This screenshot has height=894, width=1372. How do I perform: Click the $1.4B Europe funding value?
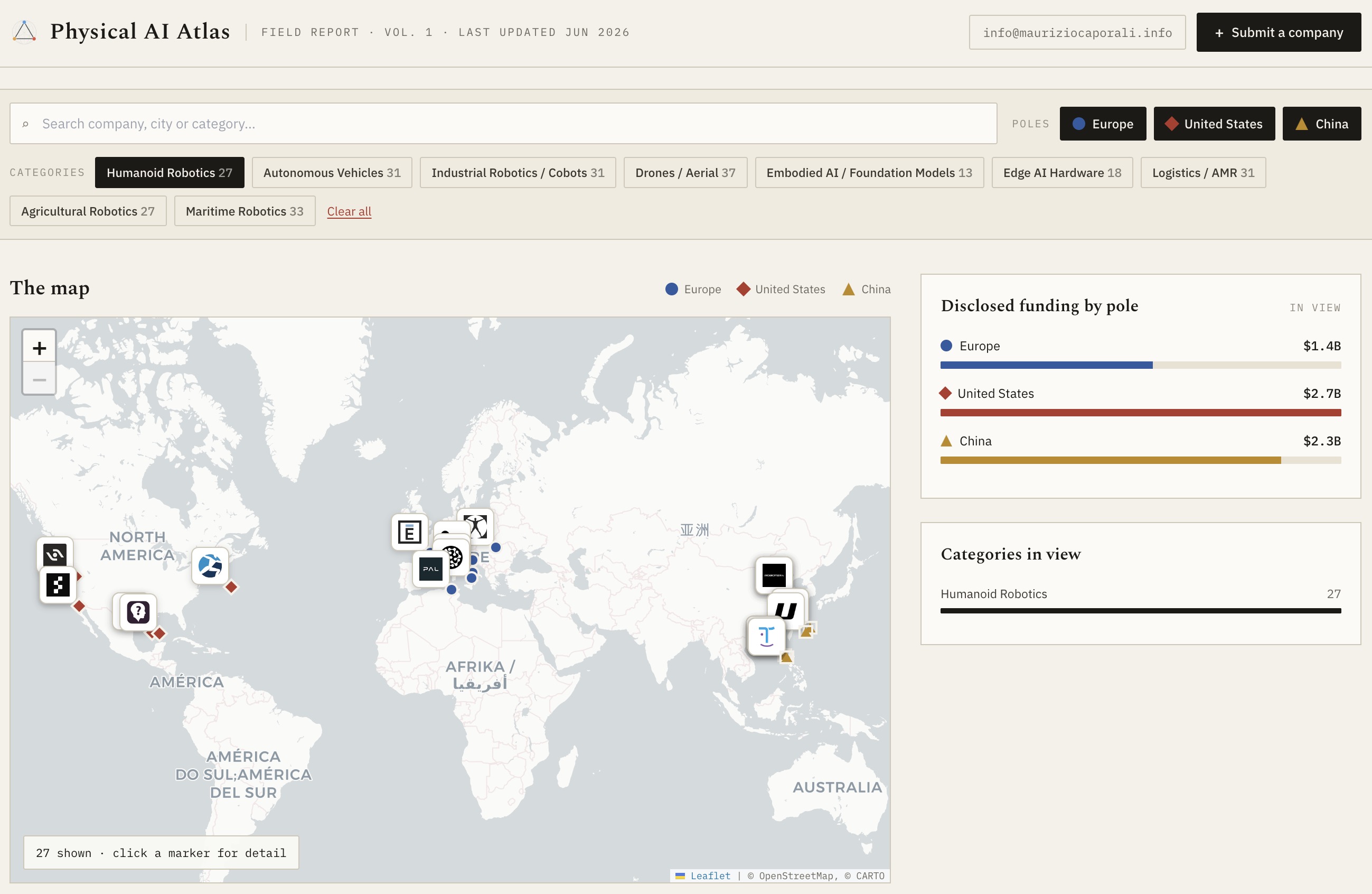pyautogui.click(x=1322, y=346)
